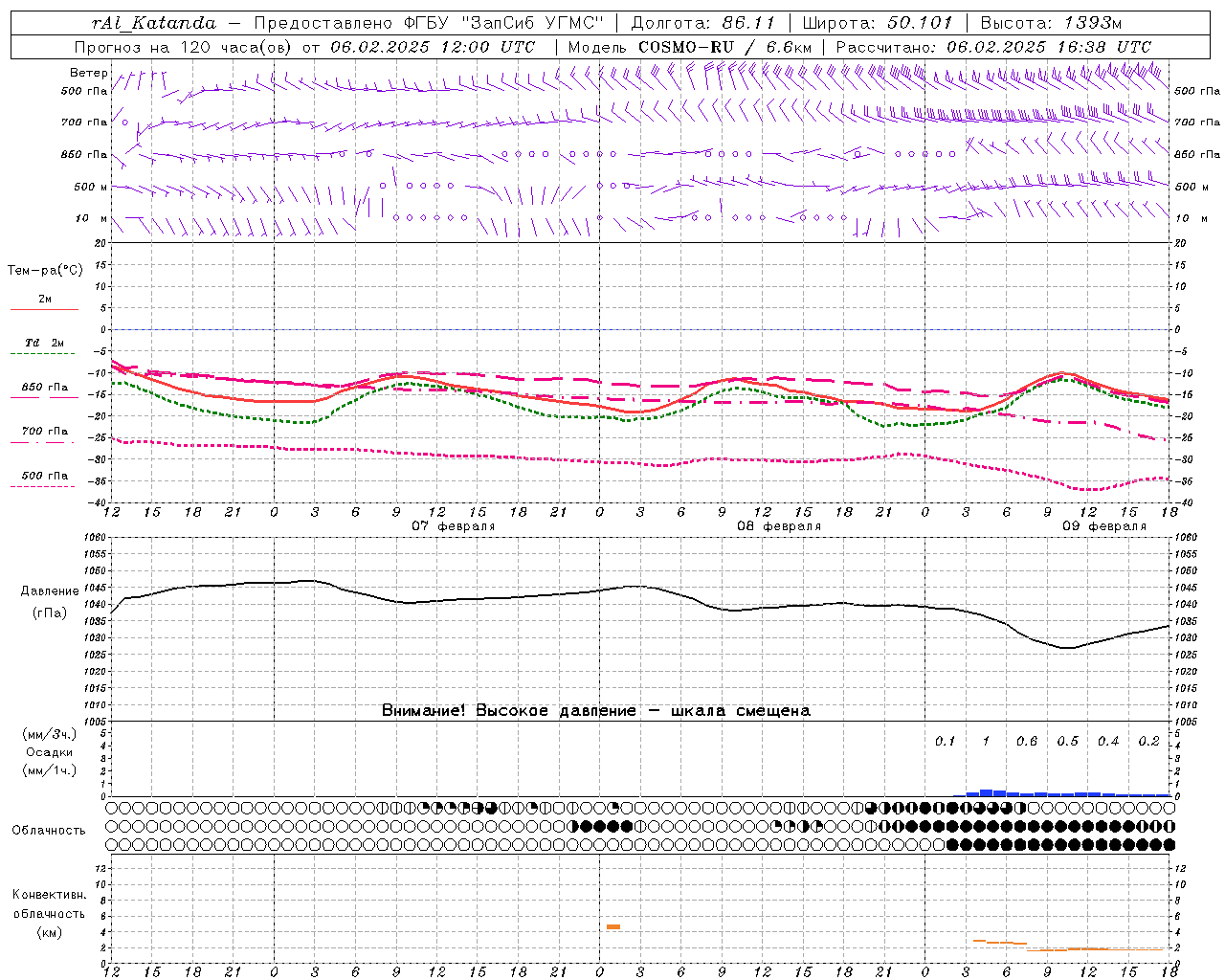Click the 09 февраля date label

[1104, 526]
